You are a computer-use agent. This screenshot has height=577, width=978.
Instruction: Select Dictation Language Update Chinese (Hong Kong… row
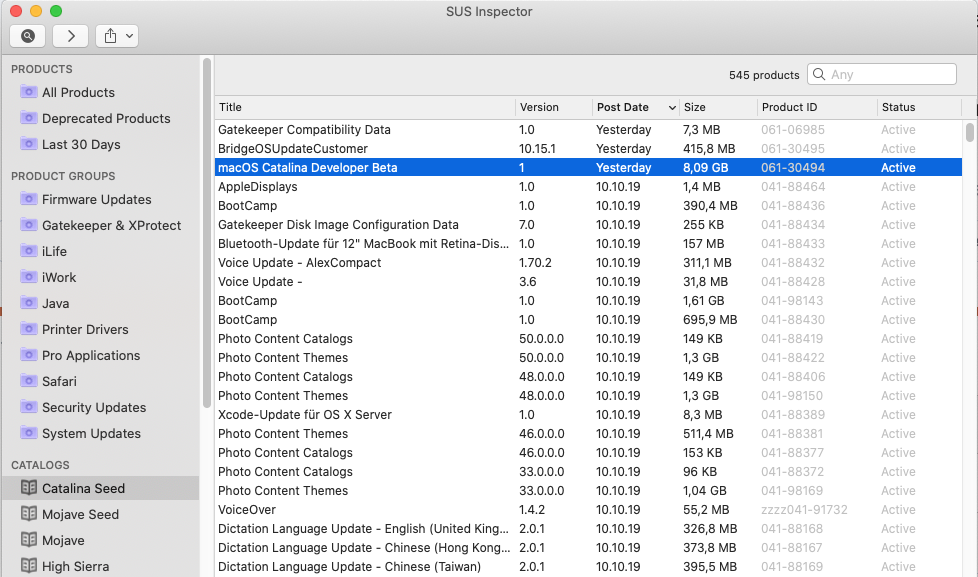click(x=588, y=548)
